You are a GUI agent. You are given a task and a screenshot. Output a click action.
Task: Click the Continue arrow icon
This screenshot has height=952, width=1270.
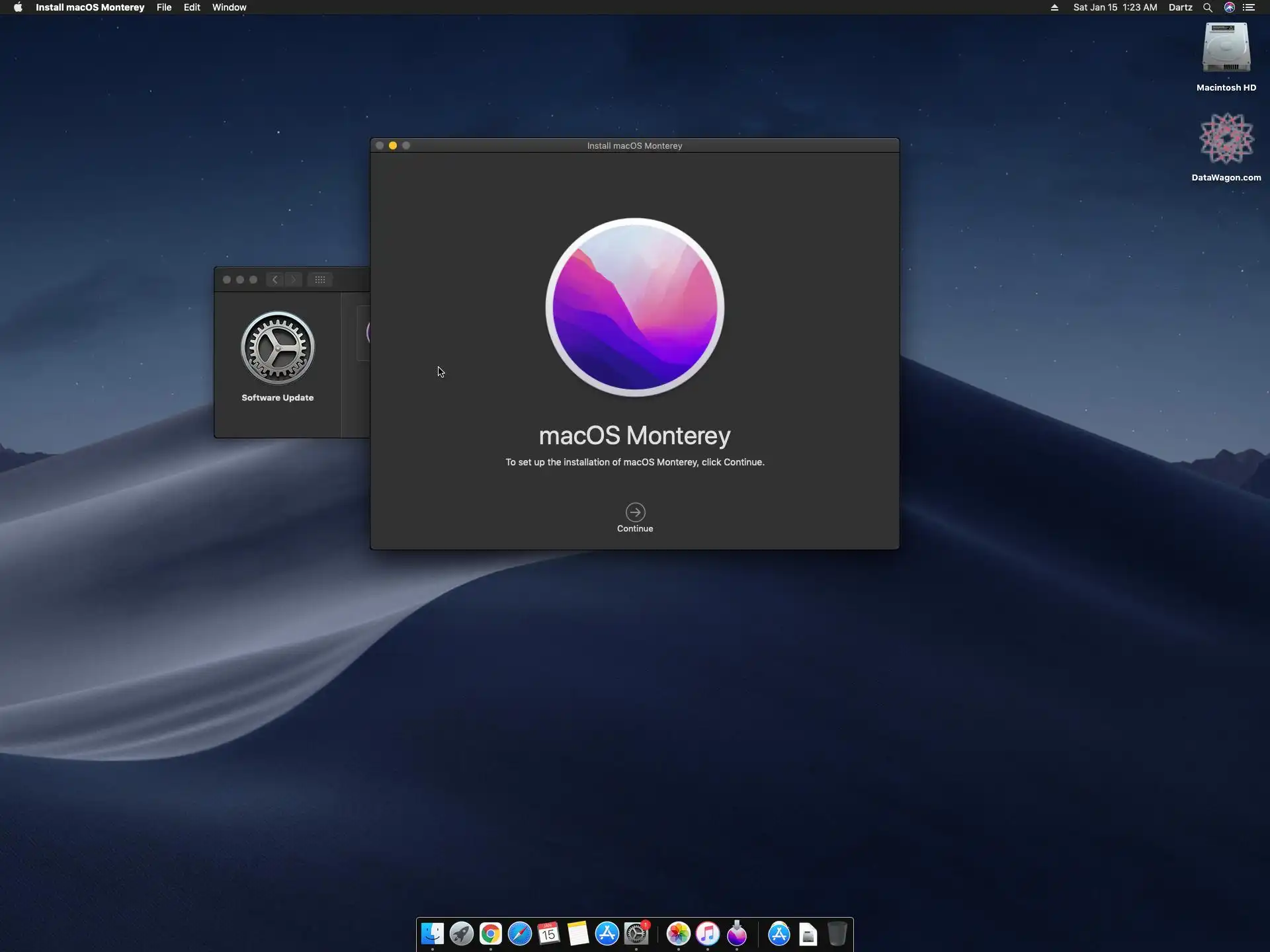635,512
